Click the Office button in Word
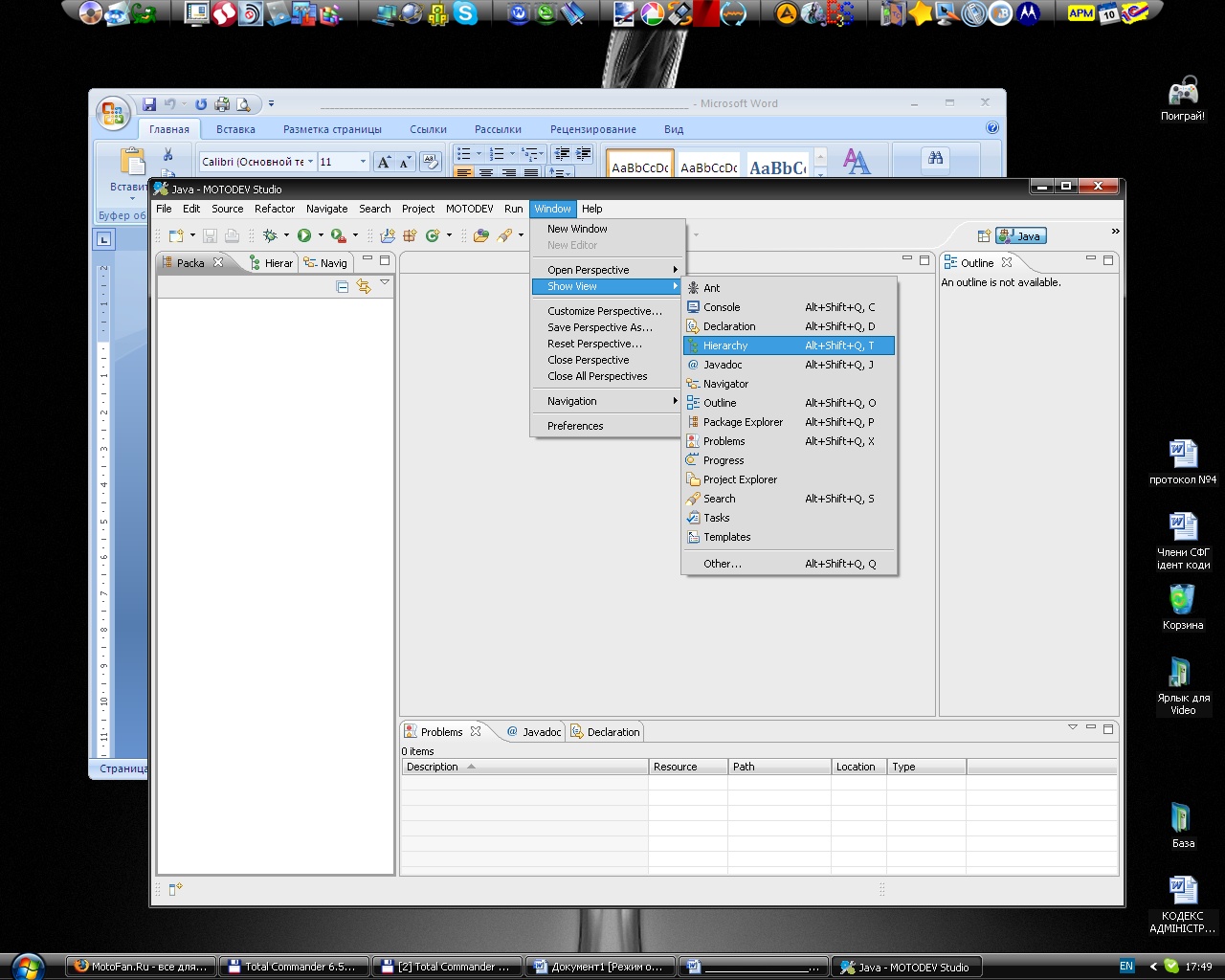The image size is (1225, 980). 113,113
